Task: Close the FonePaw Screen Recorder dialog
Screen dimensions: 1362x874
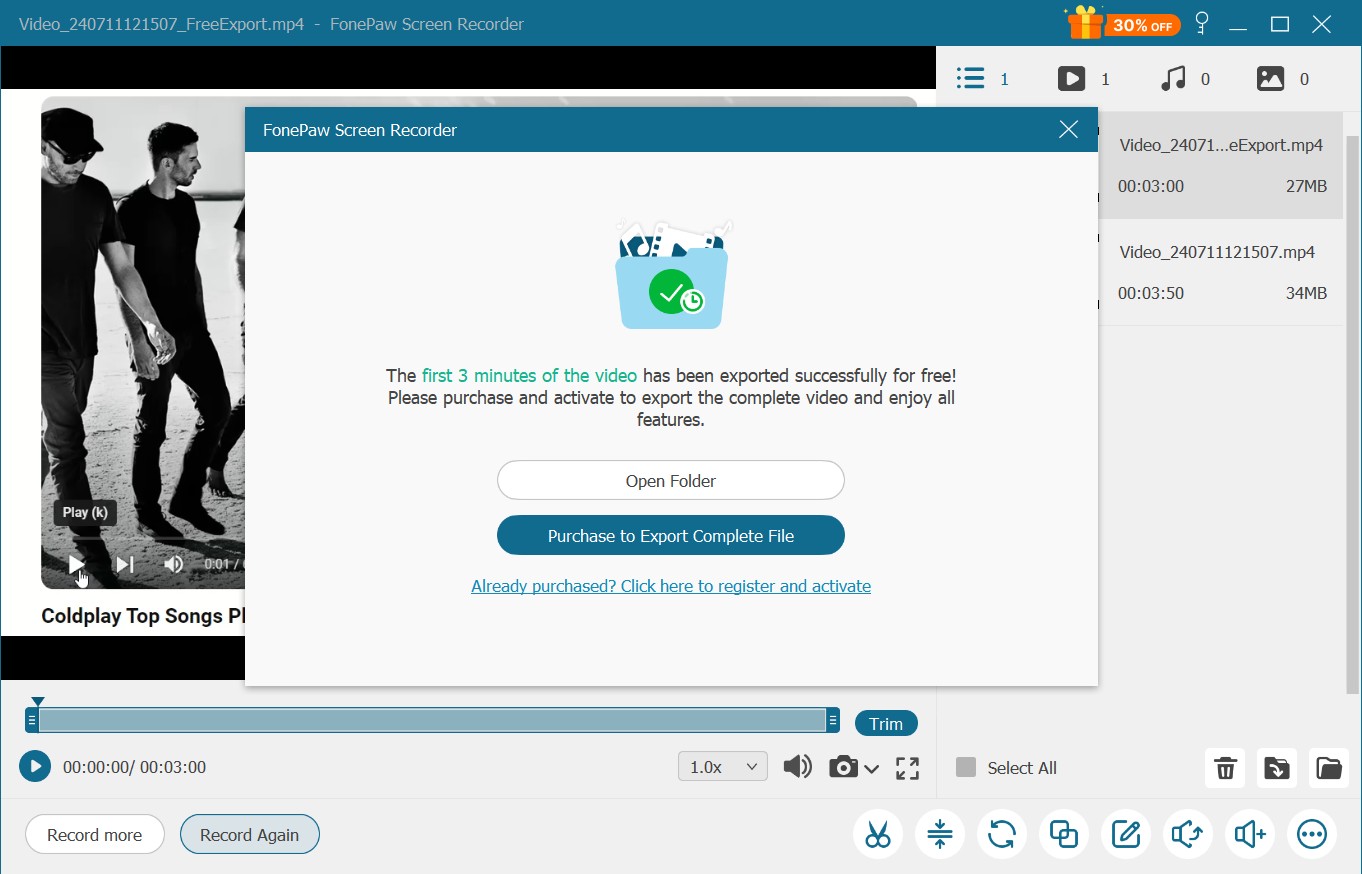Action: pyautogui.click(x=1068, y=130)
